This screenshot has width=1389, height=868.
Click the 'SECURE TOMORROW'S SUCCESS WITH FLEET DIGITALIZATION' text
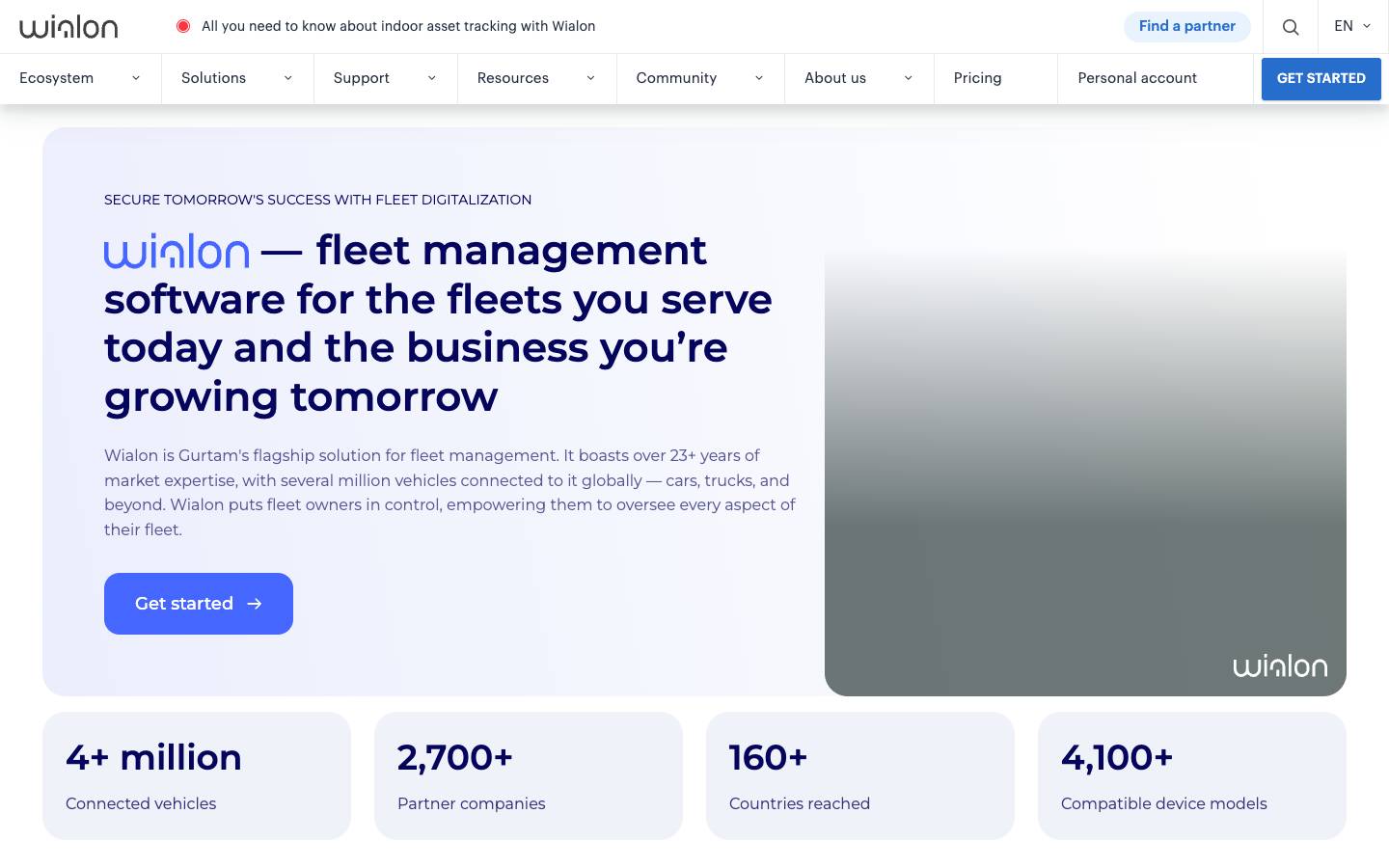(317, 200)
